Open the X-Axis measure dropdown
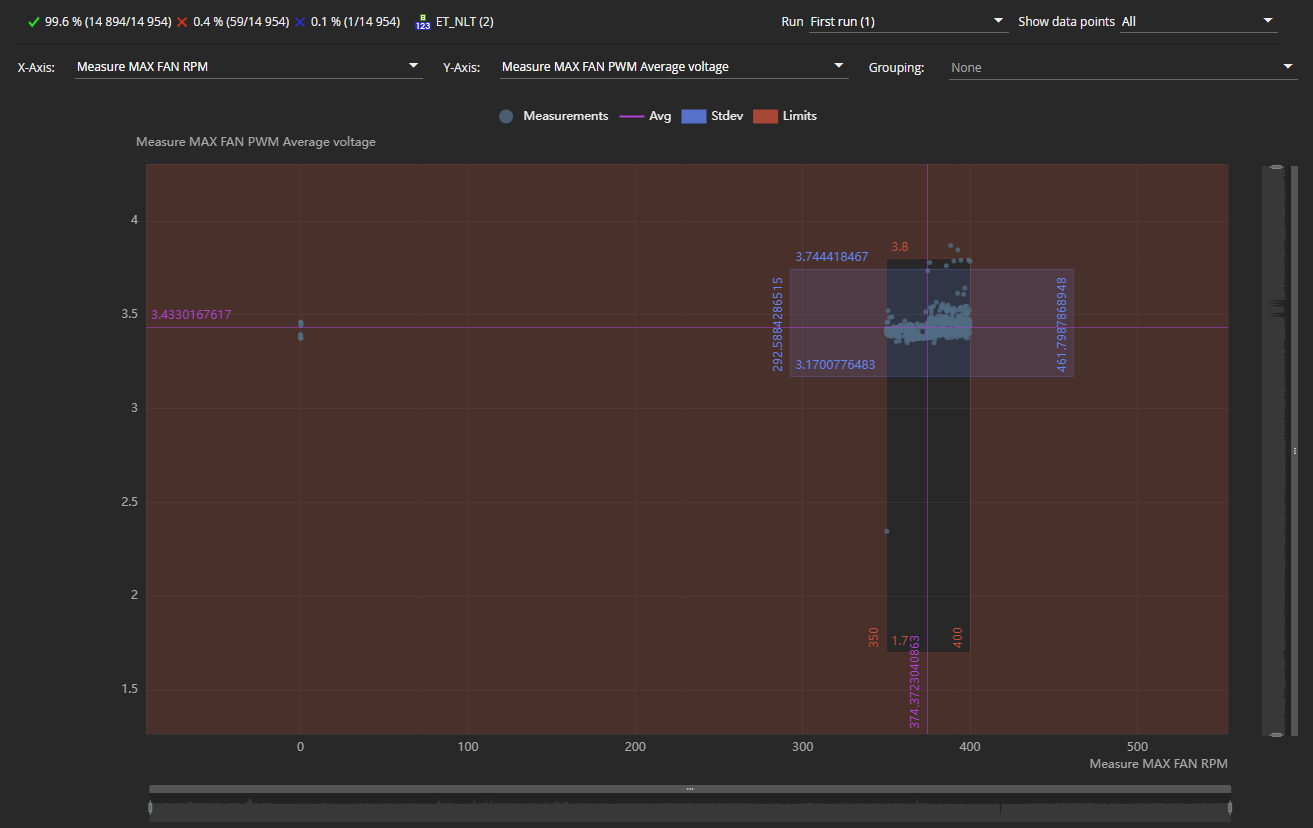1313x828 pixels. pos(249,67)
